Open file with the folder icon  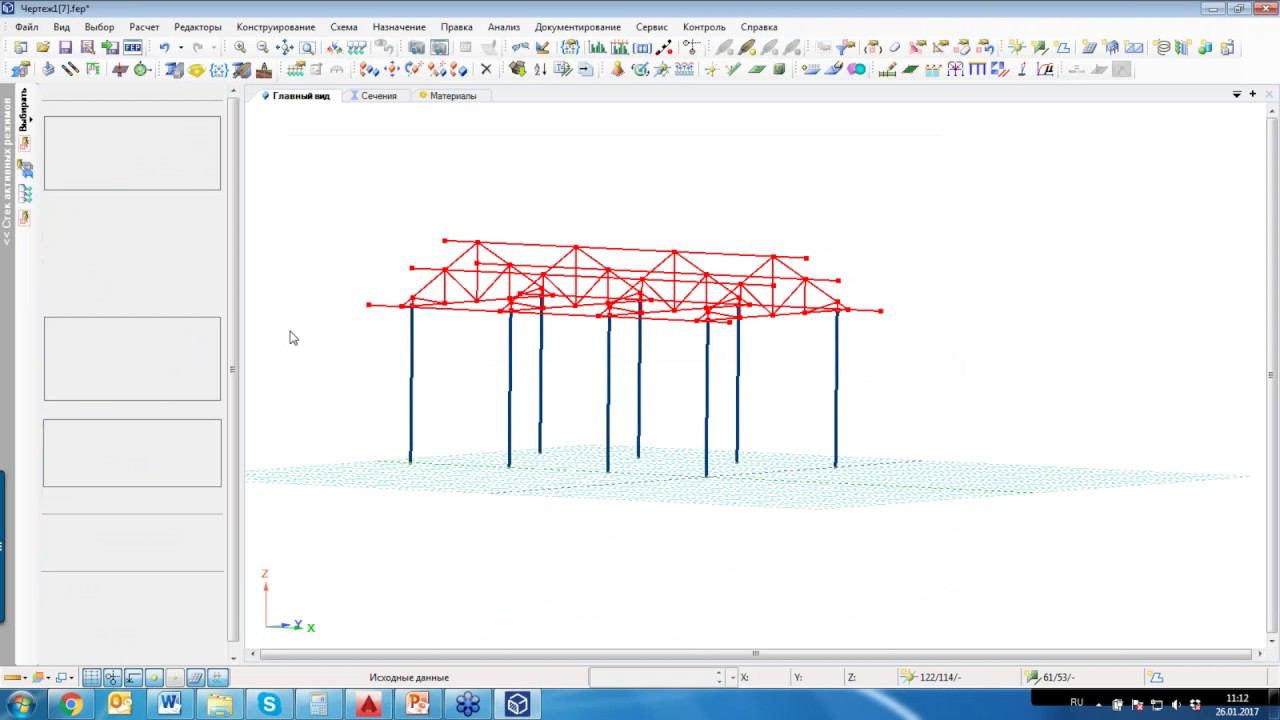coord(43,47)
